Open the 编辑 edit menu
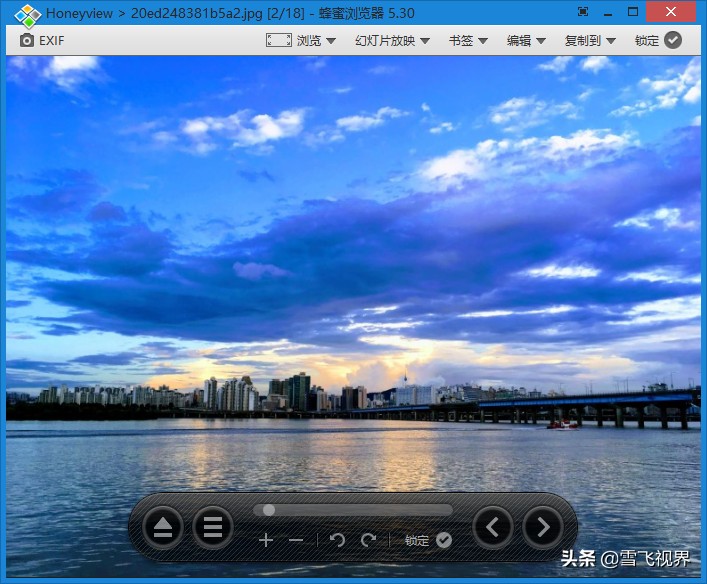The height and width of the screenshot is (584, 707). 526,40
